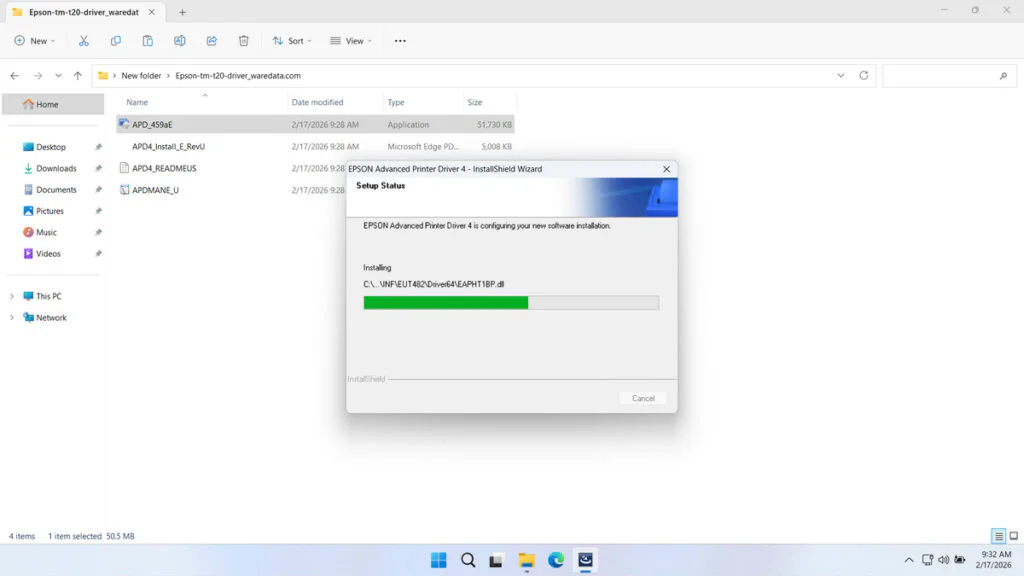The image size is (1024, 576).
Task: Click the Rename icon in the toolbar
Action: click(180, 40)
